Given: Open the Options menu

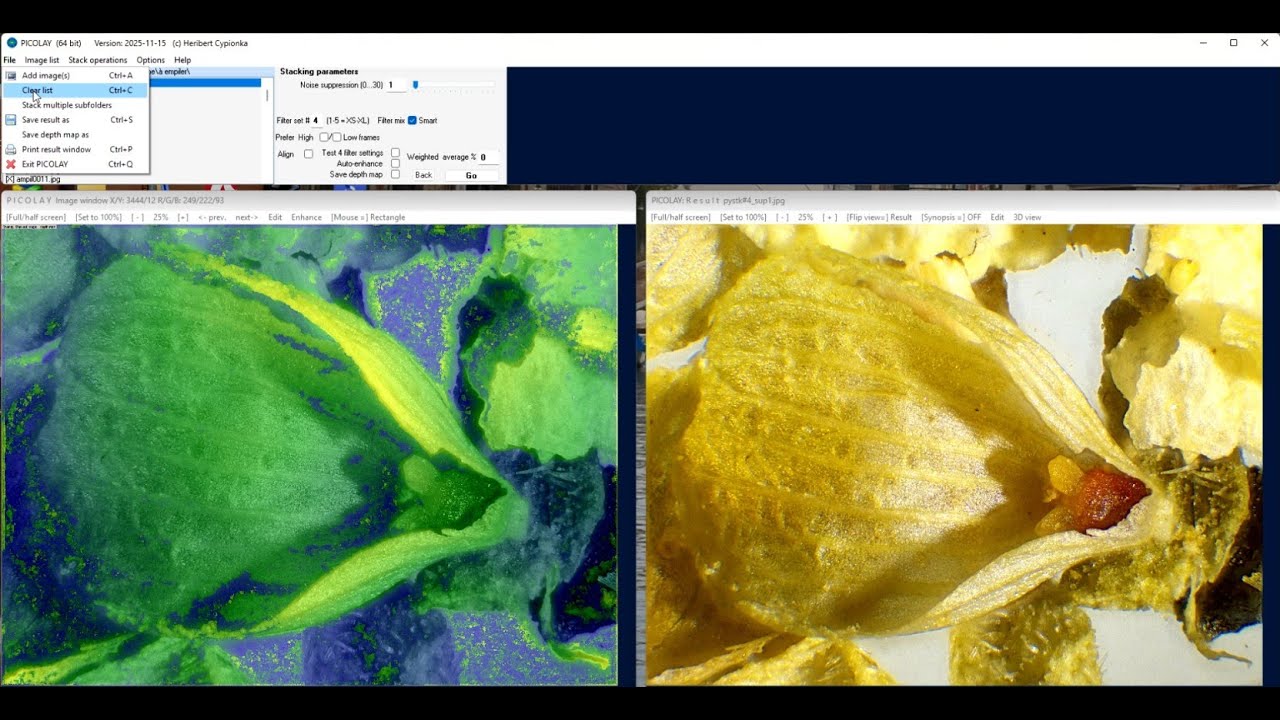Looking at the screenshot, I should 151,60.
